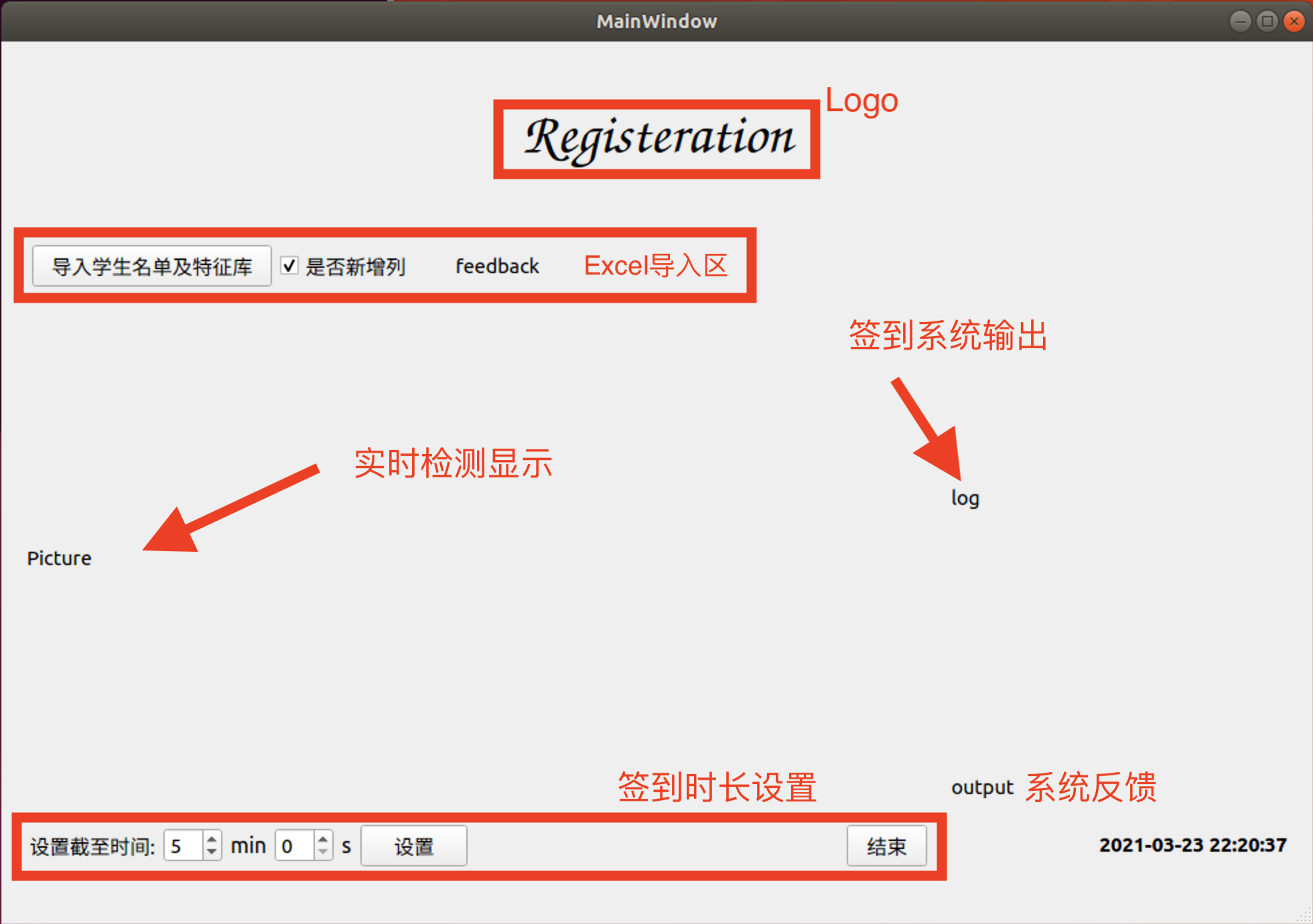Close the MainWindow window
Viewport: 1313px width, 924px height.
[x=1294, y=21]
